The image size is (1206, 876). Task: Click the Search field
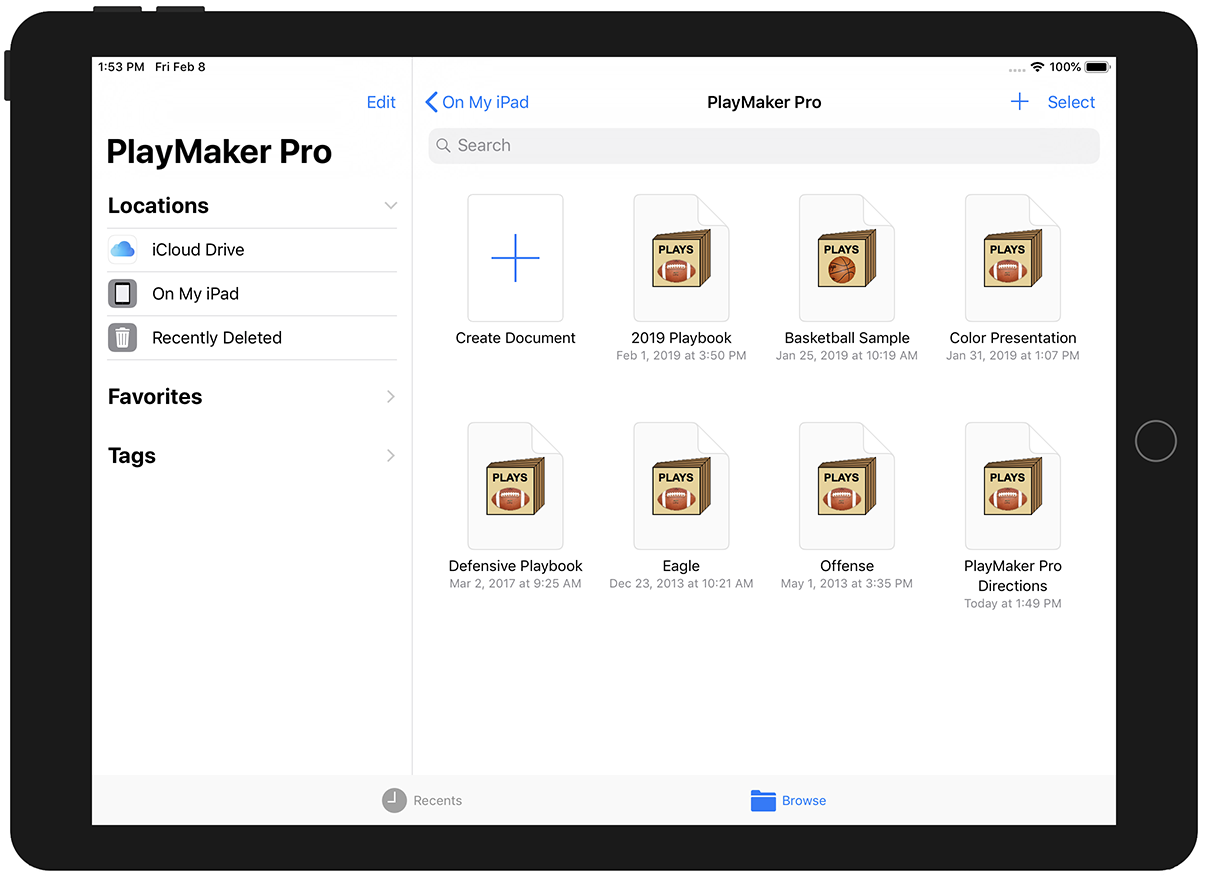pos(764,146)
